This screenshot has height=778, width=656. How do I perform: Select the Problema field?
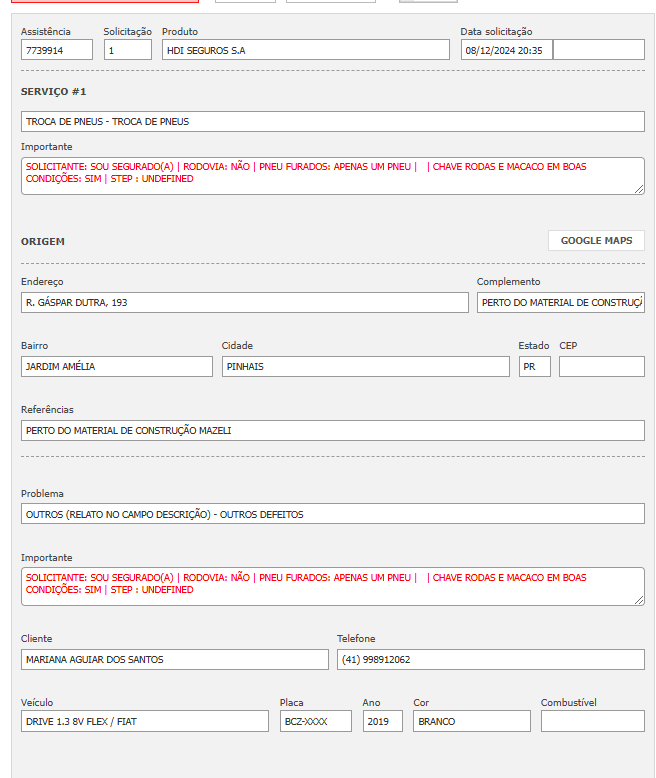coord(332,514)
